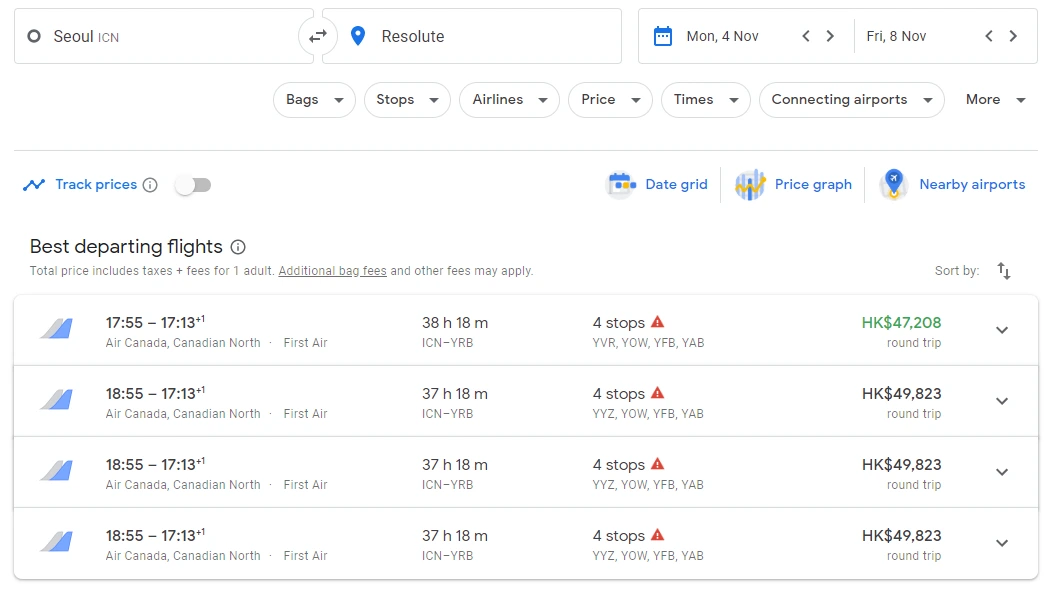This screenshot has height=589, width=1046.
Task: Select the 38 h 18 m duration
Action: [x=455, y=323]
